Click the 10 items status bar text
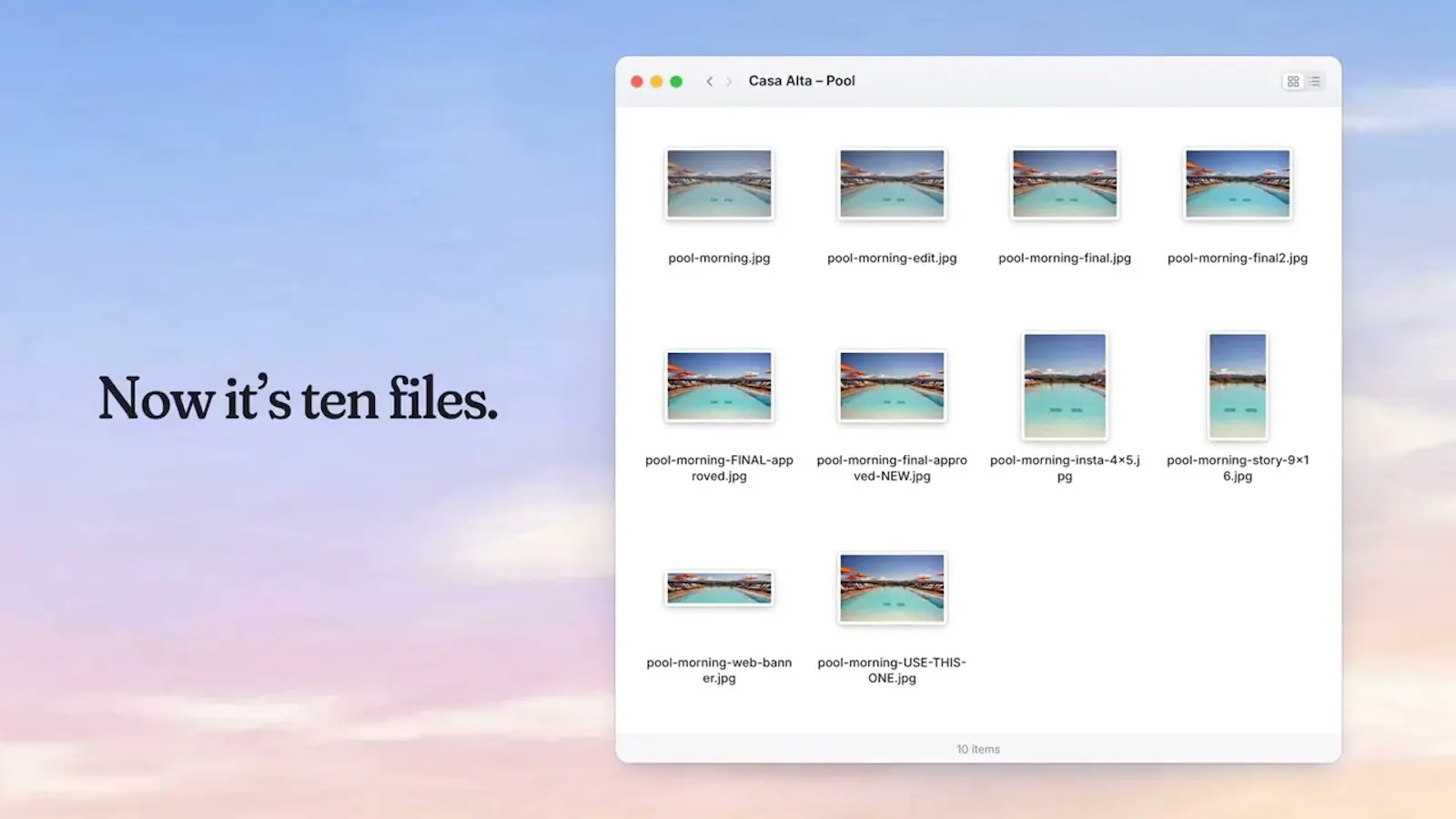This screenshot has height=819, width=1456. pyautogui.click(x=978, y=749)
